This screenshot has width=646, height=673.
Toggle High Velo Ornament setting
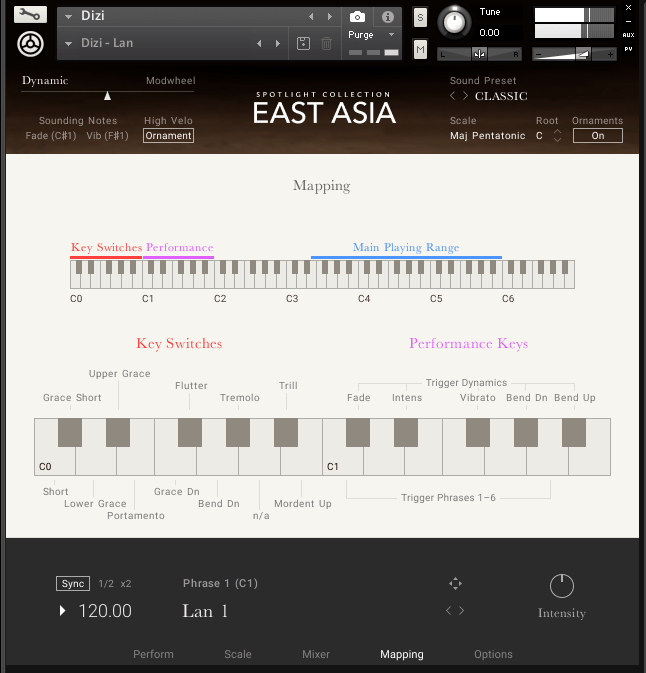168,136
